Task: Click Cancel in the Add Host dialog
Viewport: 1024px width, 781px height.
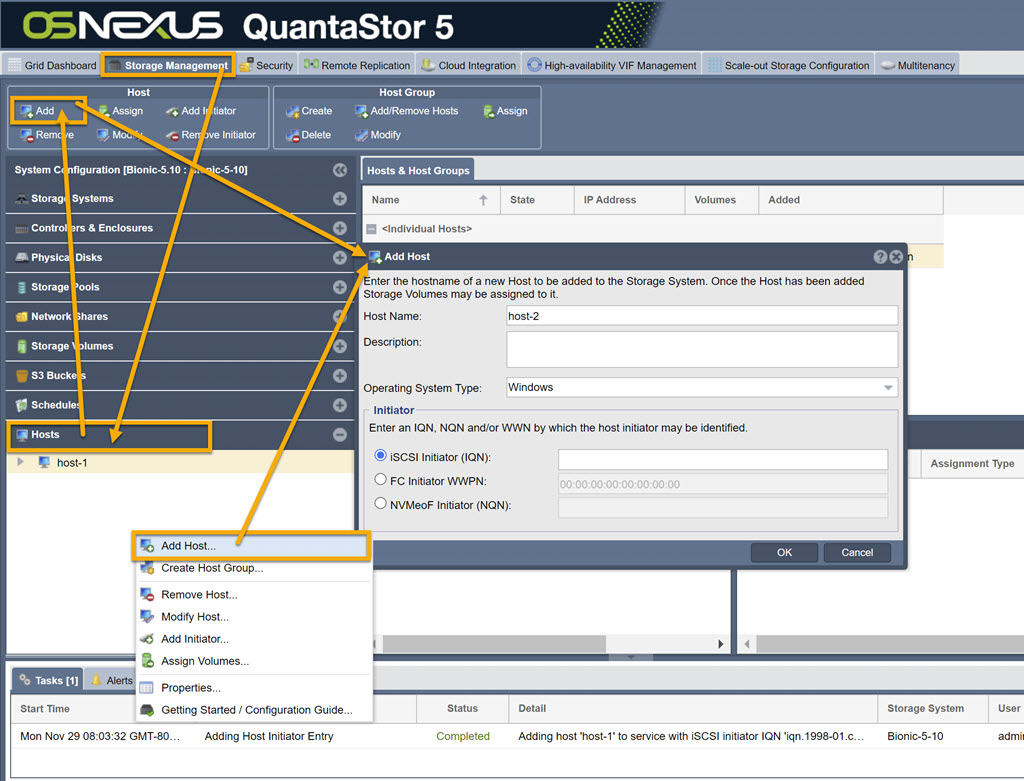Action: 857,552
